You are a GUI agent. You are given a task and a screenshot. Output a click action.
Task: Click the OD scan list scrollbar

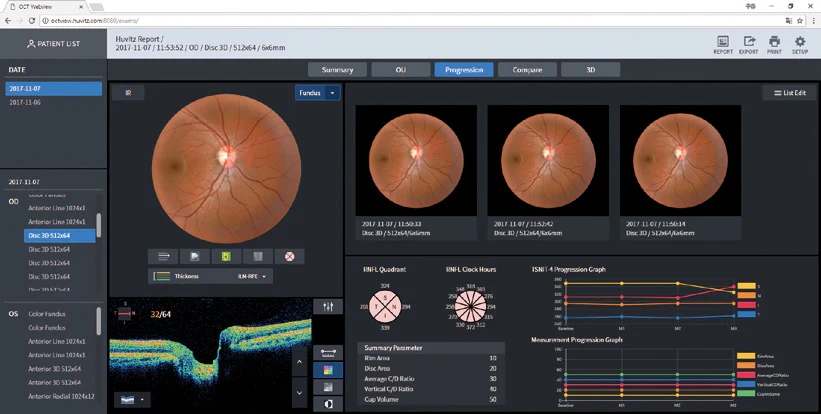(98, 226)
